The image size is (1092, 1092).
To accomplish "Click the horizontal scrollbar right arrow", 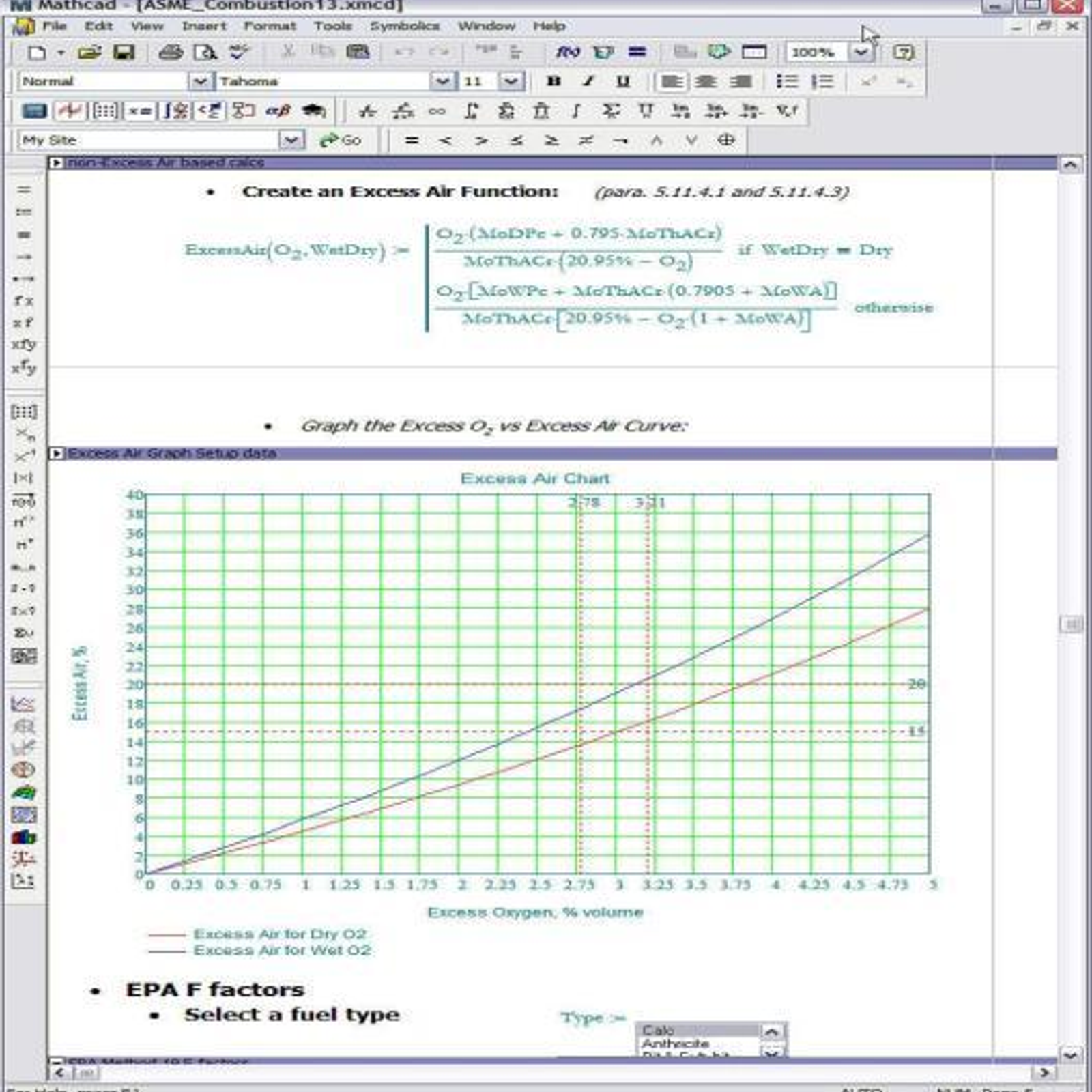I will [1045, 1073].
